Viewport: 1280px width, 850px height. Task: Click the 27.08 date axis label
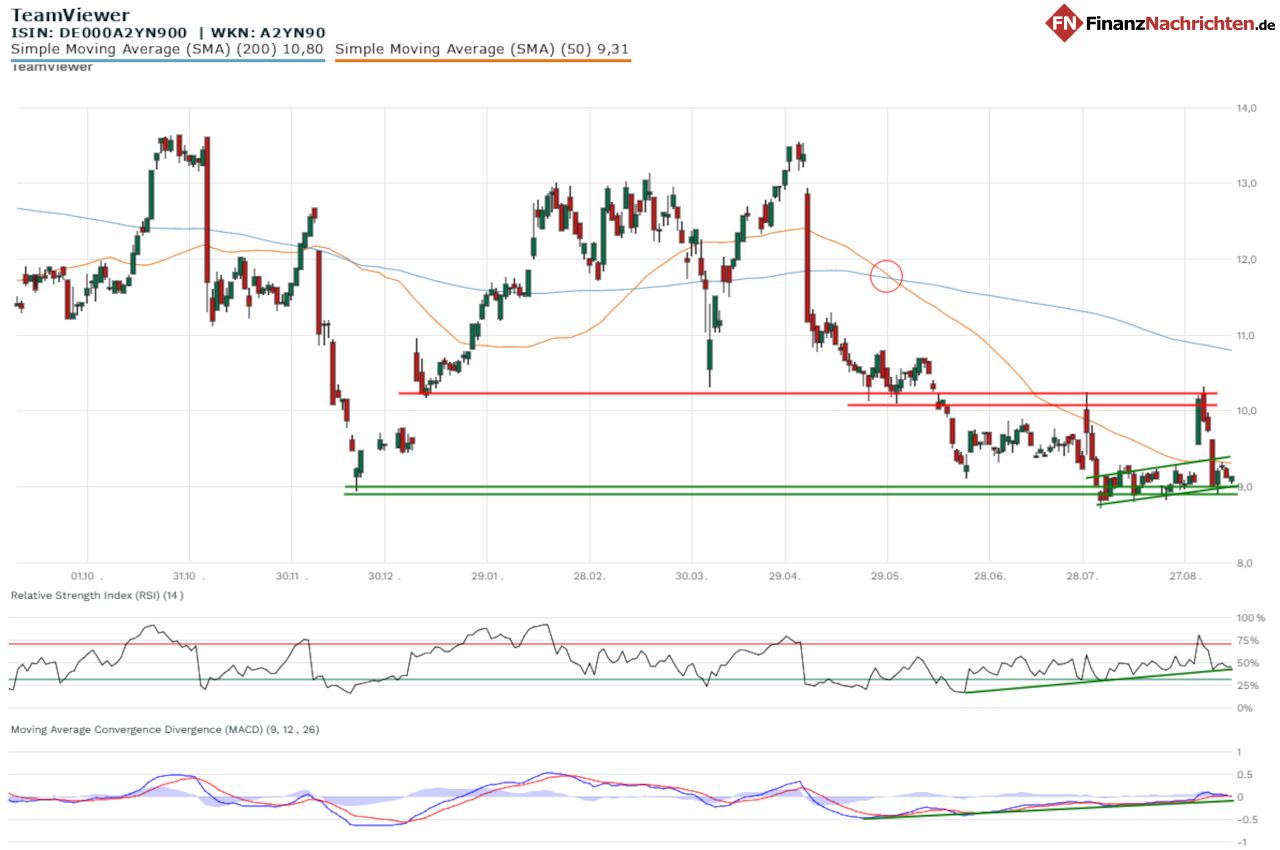pyautogui.click(x=1186, y=578)
